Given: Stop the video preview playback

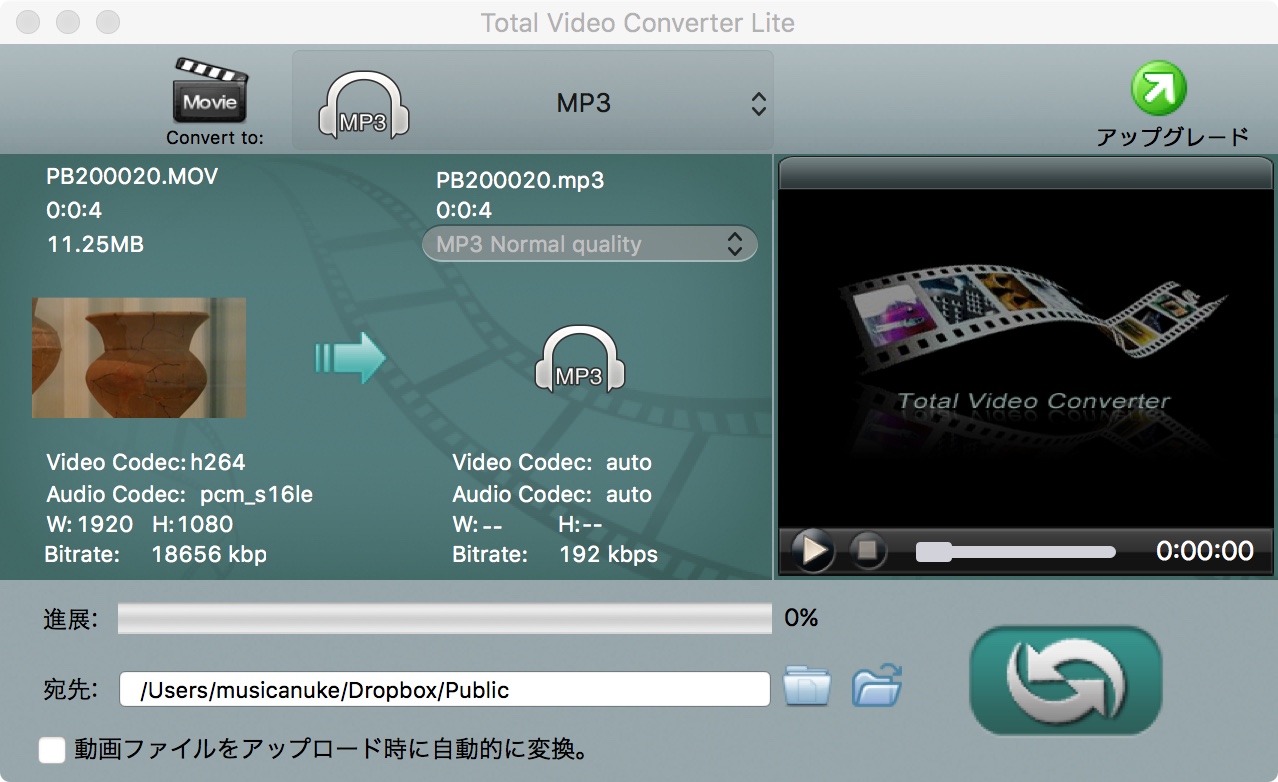Looking at the screenshot, I should click(868, 551).
